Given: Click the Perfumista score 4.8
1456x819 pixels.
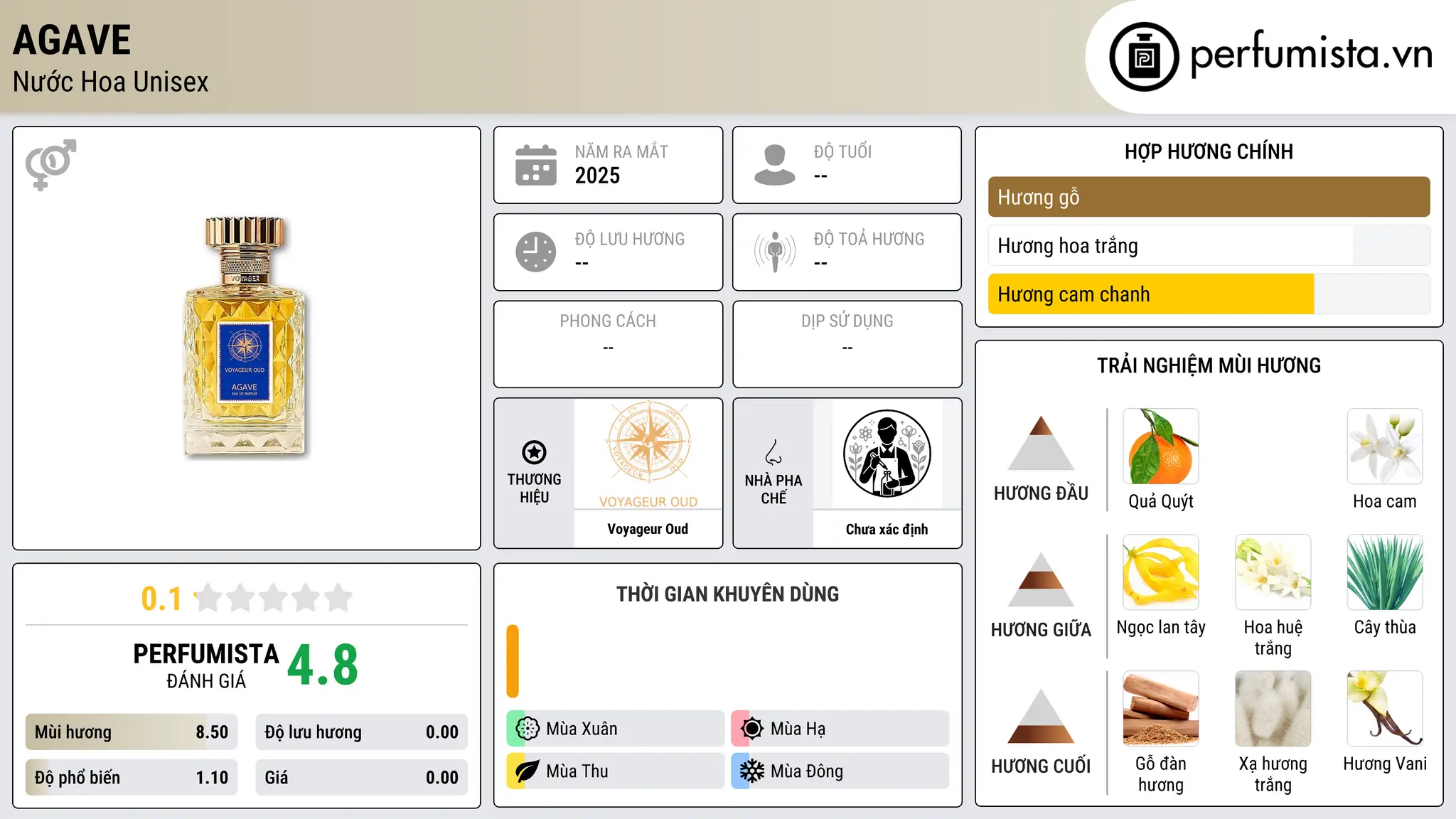Looking at the screenshot, I should (x=323, y=665).
